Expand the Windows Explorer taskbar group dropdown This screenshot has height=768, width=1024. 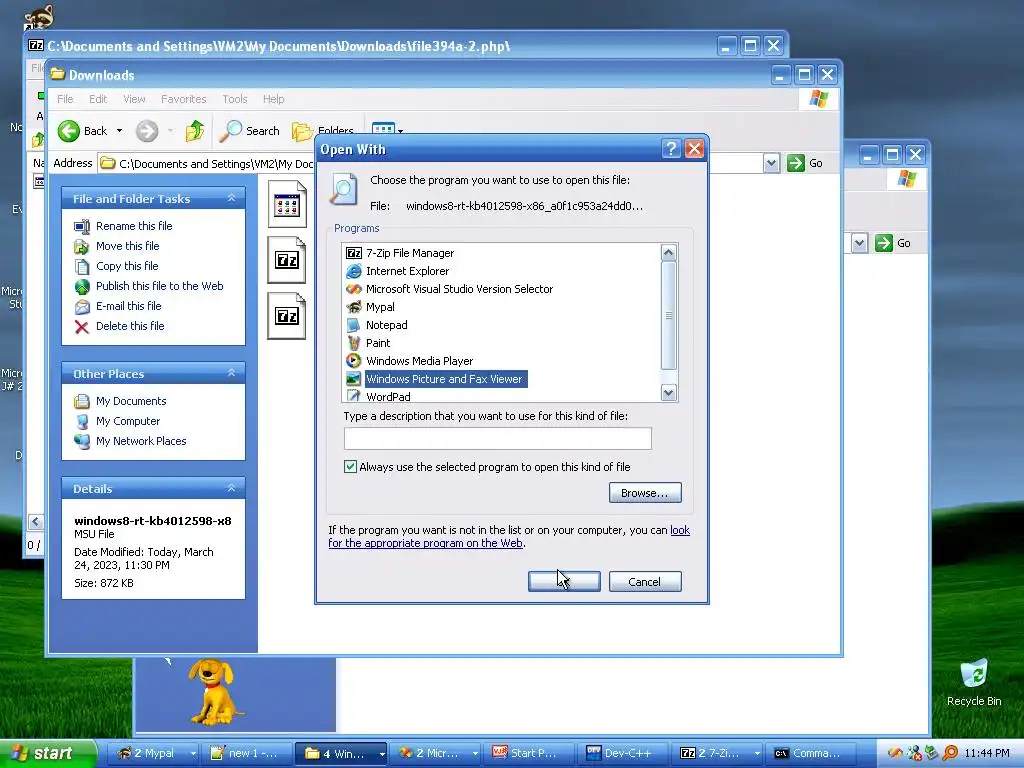pos(382,753)
